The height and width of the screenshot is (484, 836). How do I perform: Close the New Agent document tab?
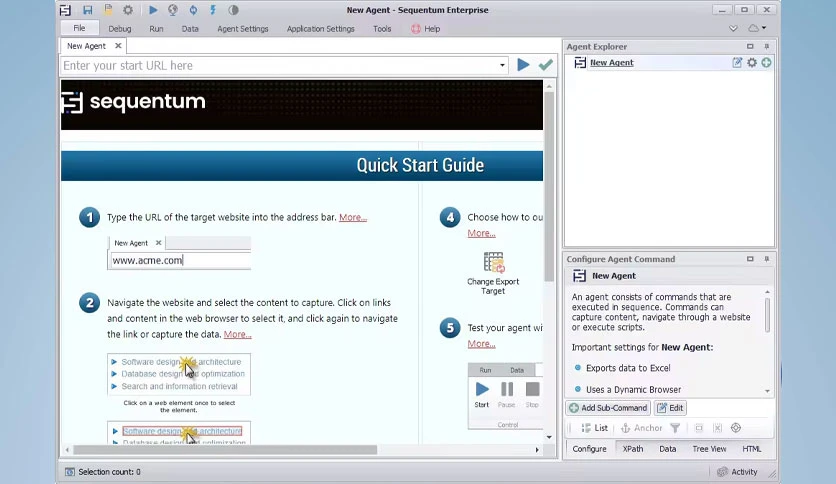(118, 46)
